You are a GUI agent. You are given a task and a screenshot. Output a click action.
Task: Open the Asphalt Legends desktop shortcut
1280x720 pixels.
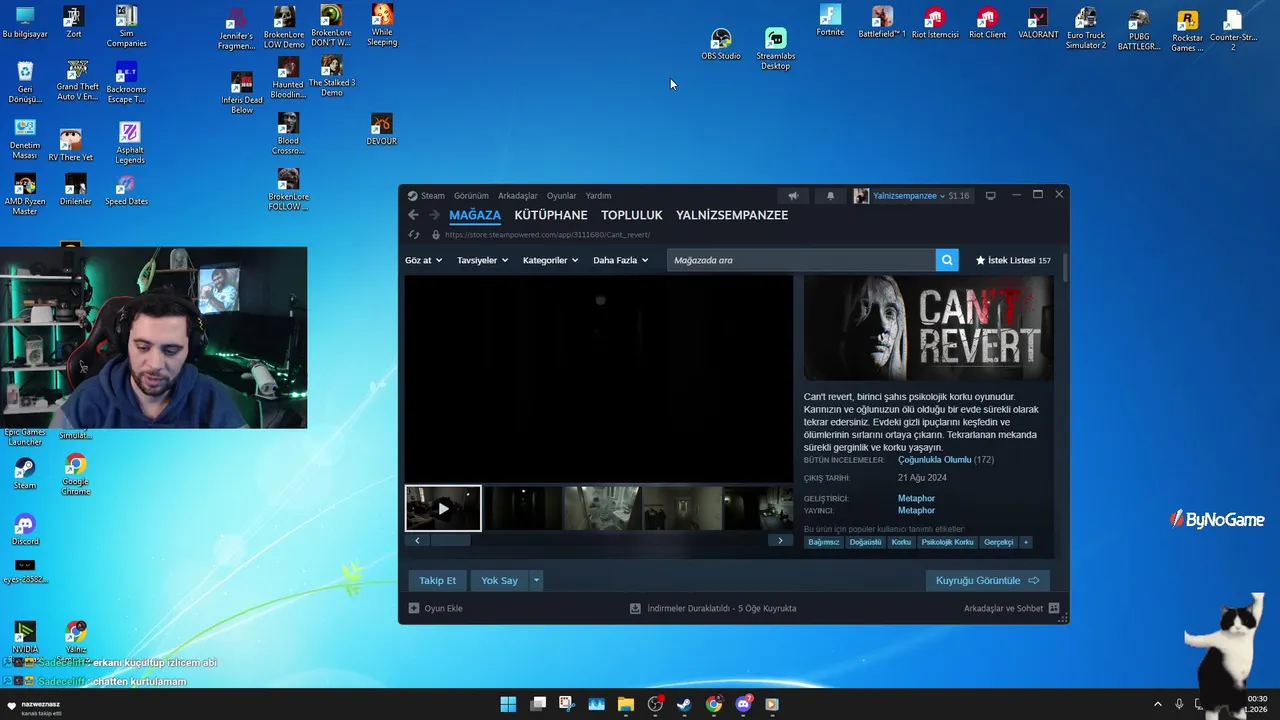click(x=129, y=142)
